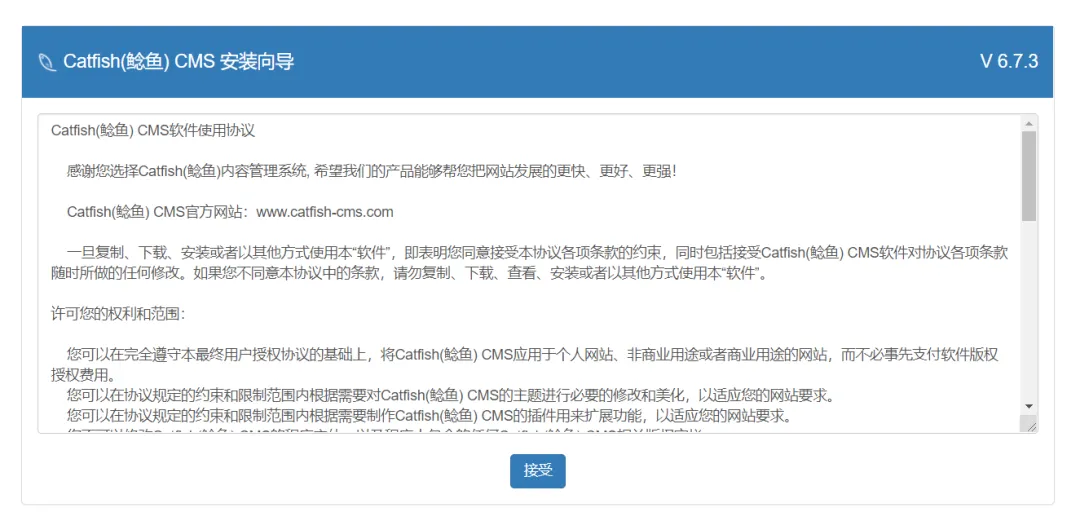Click the scrollbar down arrow in agreement box
The image size is (1080, 521).
coord(1029,406)
